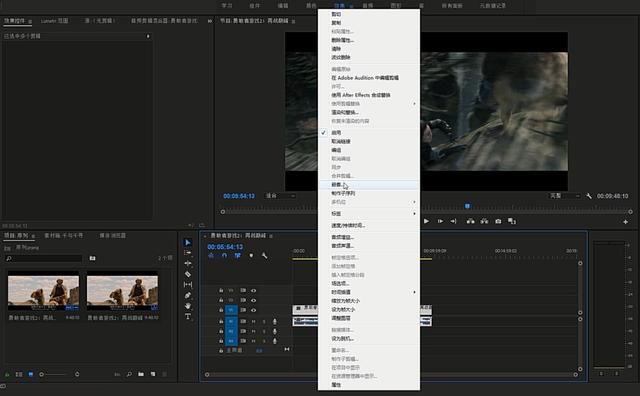
Task: Toggle sync lock for track A2
Action: click(243, 331)
